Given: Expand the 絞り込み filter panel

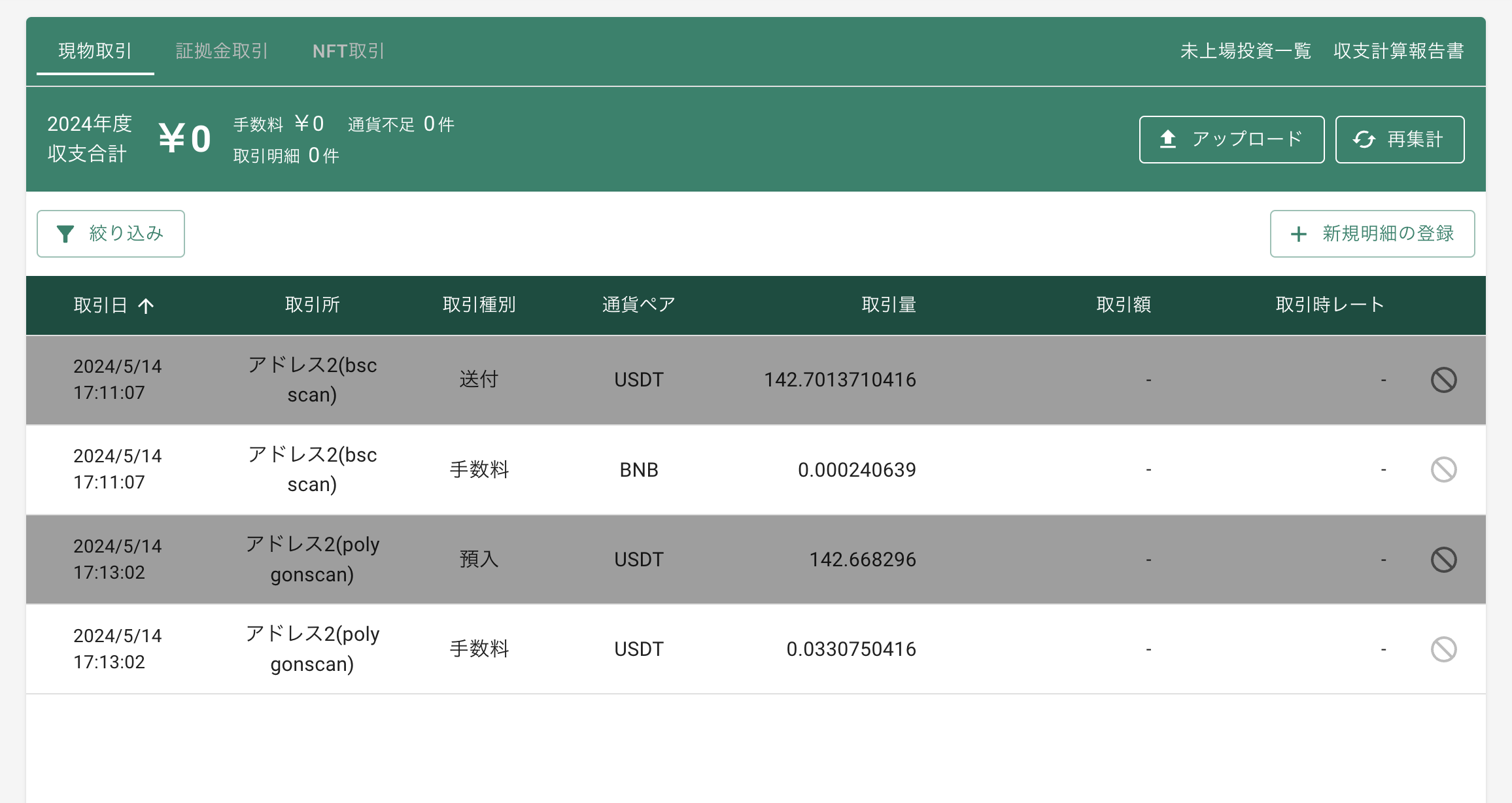Looking at the screenshot, I should 111,233.
